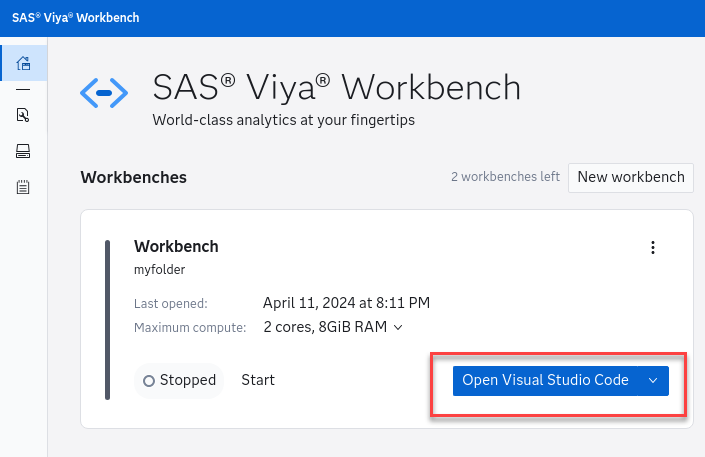Click the blue angle-brackets Workbench logo
Image resolution: width=705 pixels, height=457 pixels.
pyautogui.click(x=104, y=94)
